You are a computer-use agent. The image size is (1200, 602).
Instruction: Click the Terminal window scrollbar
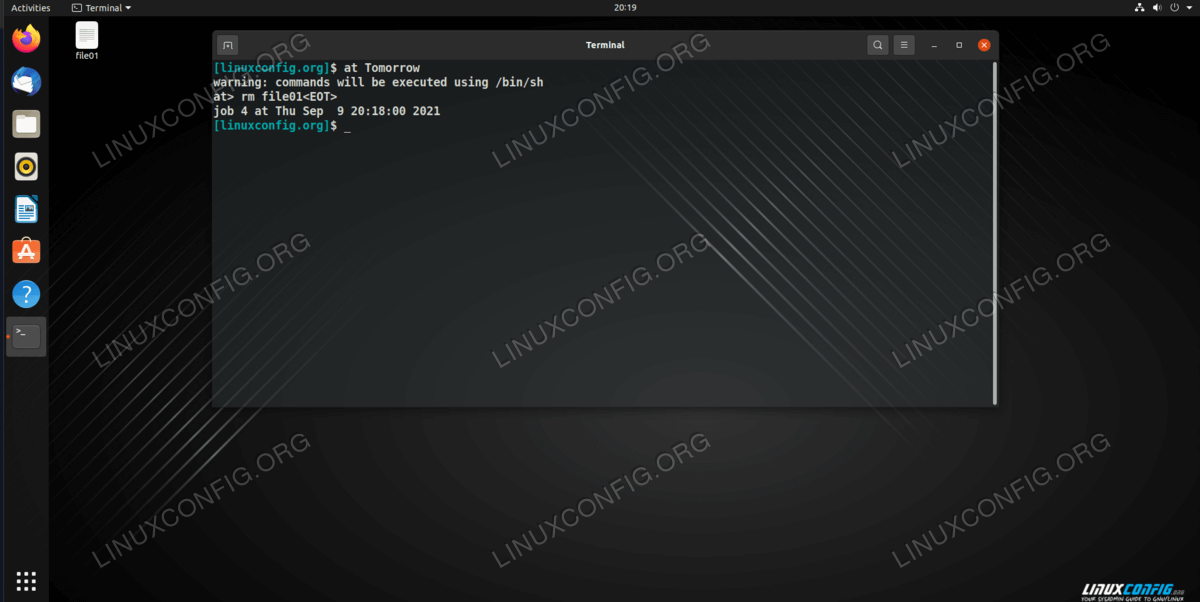pos(994,232)
